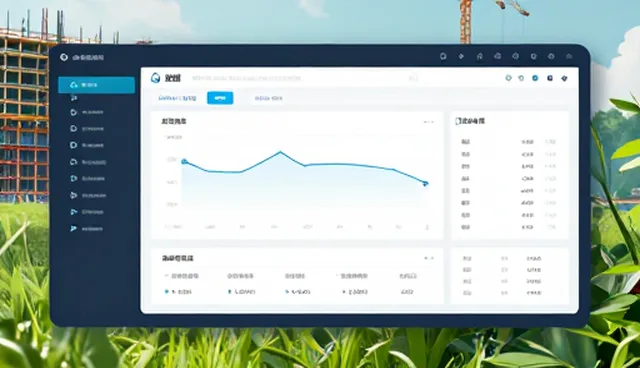
Task: Click the dark navy square icon in the white header
Action: coord(550,78)
